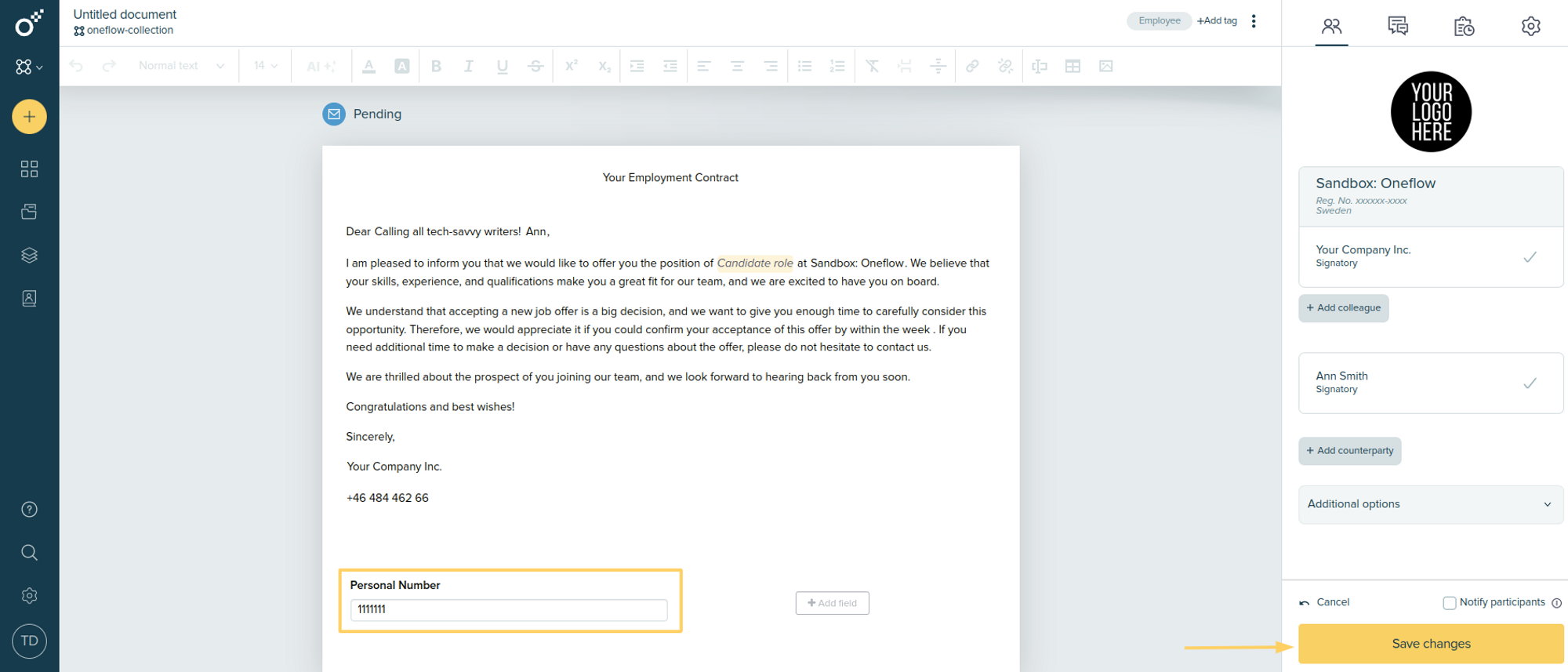Open the search icon in sidebar
The width and height of the screenshot is (1568, 672).
coord(29,553)
